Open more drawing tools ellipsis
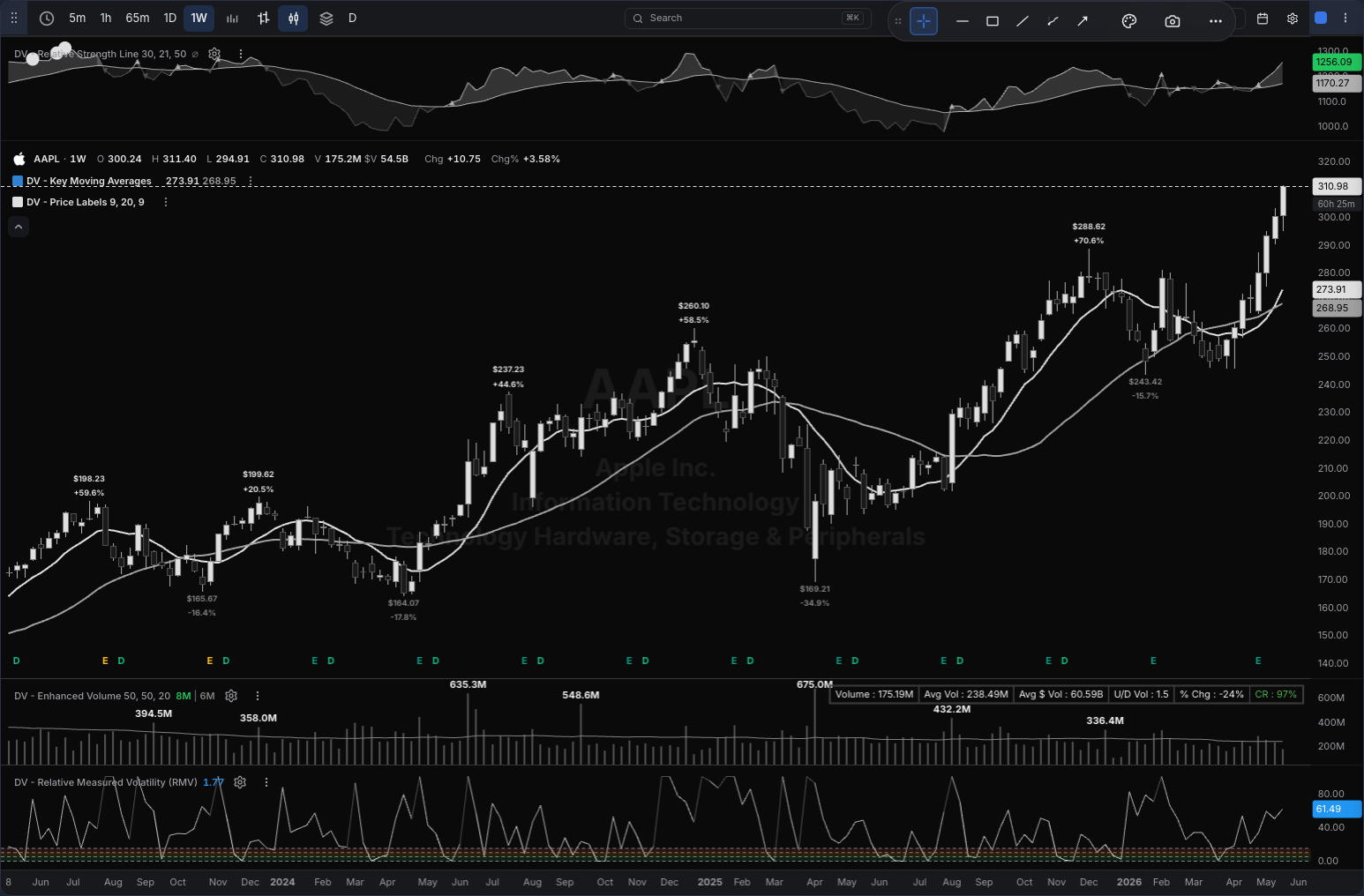The height and width of the screenshot is (896, 1364). click(x=1216, y=21)
